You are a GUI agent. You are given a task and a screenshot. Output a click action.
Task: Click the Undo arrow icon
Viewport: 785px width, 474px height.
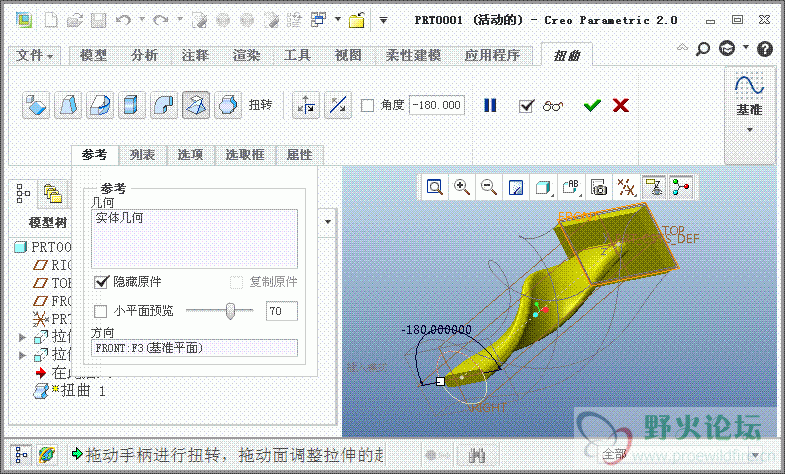coord(123,21)
